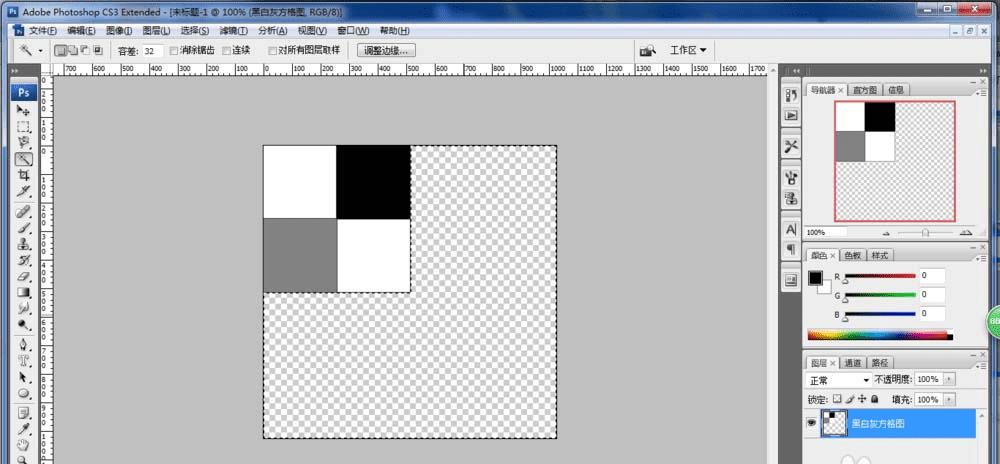Select the Eraser tool

[x=24, y=276]
